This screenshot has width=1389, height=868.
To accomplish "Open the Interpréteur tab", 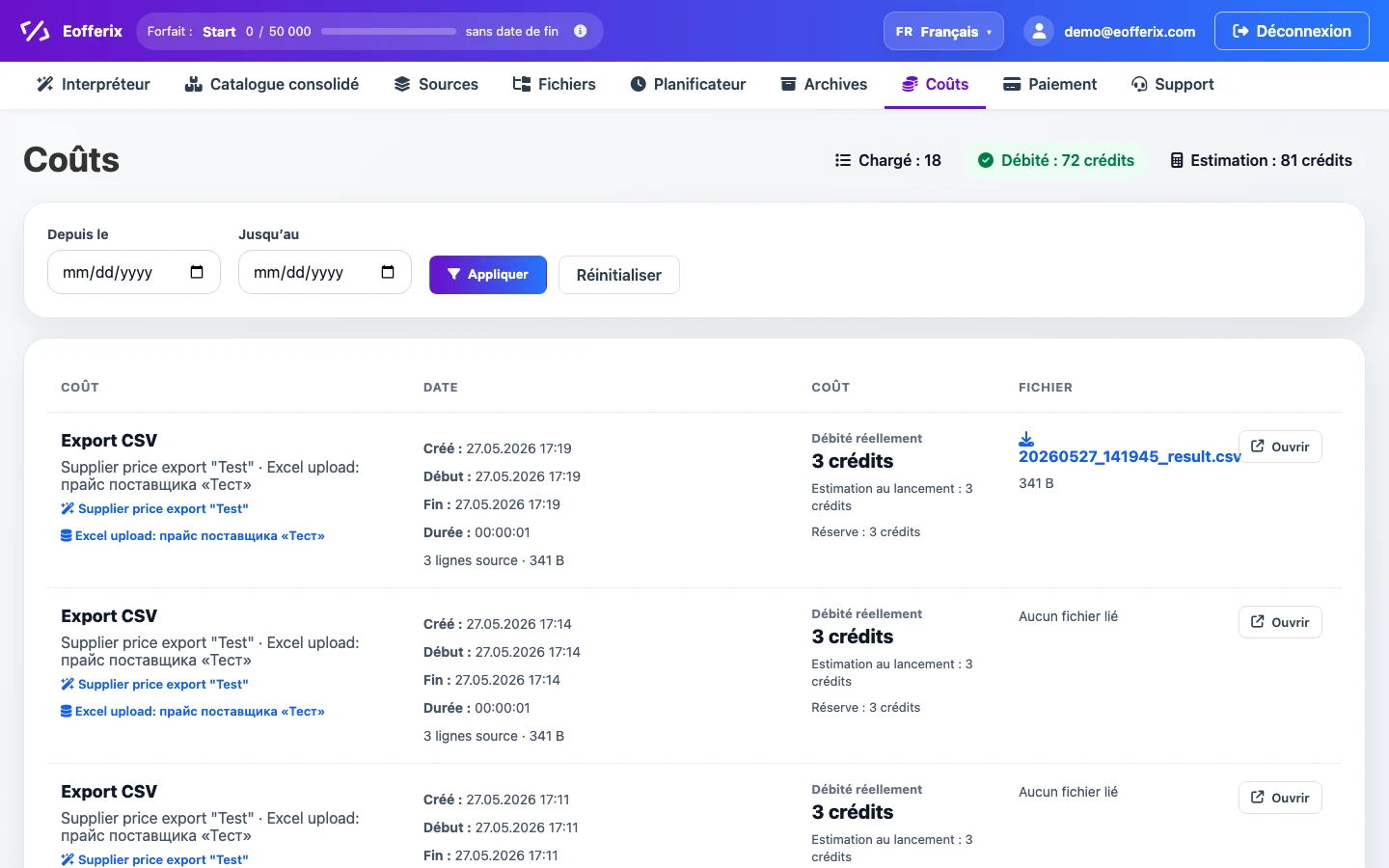I will click(94, 84).
